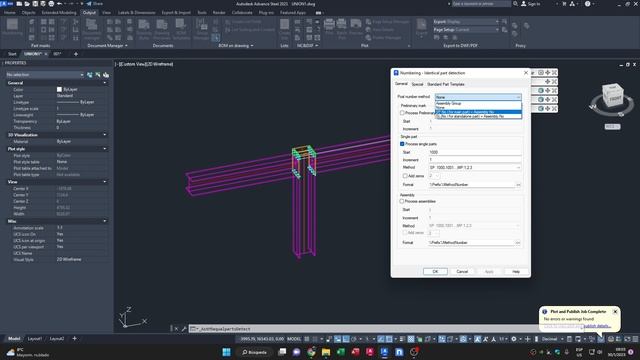Screen dimensions: 640x360
Task: Open the Home ribbon tab
Action: pyautogui.click(x=9, y=13)
